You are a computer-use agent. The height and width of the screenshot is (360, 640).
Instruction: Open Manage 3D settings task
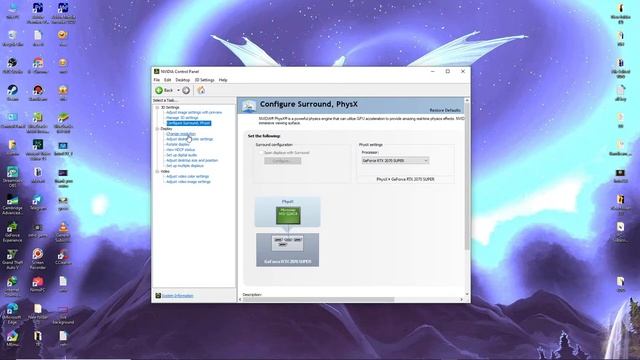(182, 118)
